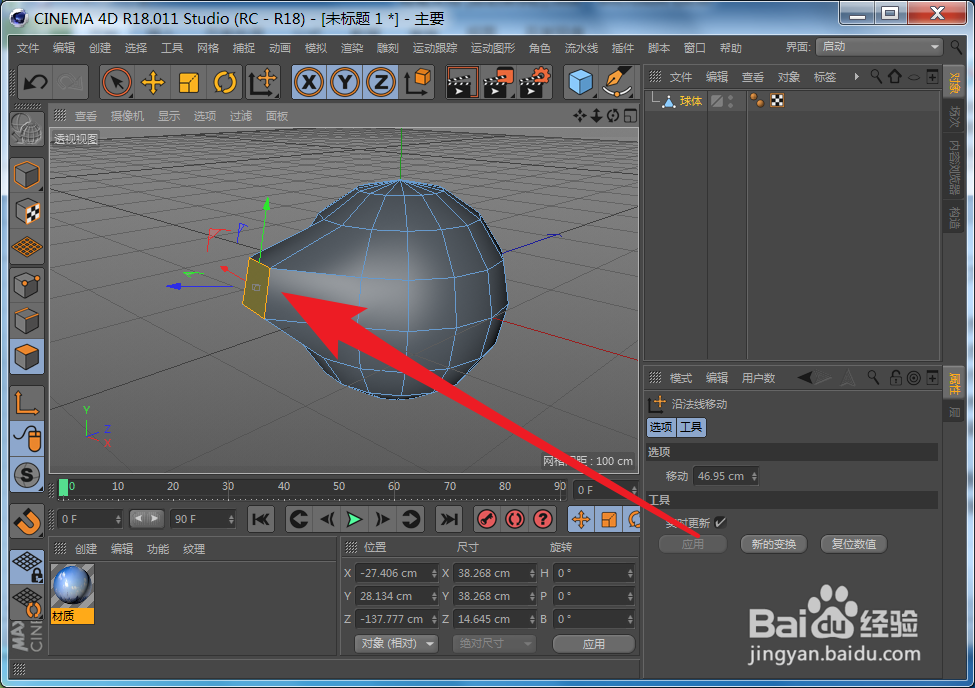This screenshot has width=975, height=688.
Task: Switch to 选项 tab in attributes
Action: 661,427
